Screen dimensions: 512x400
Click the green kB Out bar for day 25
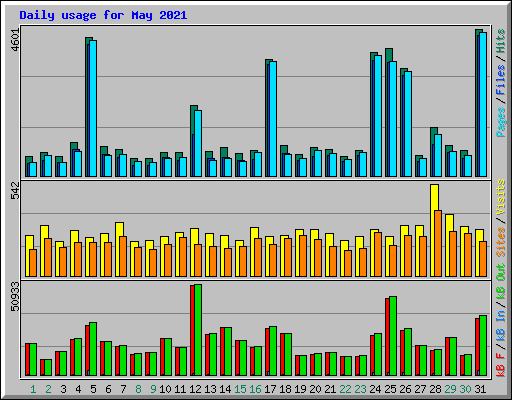393,336
